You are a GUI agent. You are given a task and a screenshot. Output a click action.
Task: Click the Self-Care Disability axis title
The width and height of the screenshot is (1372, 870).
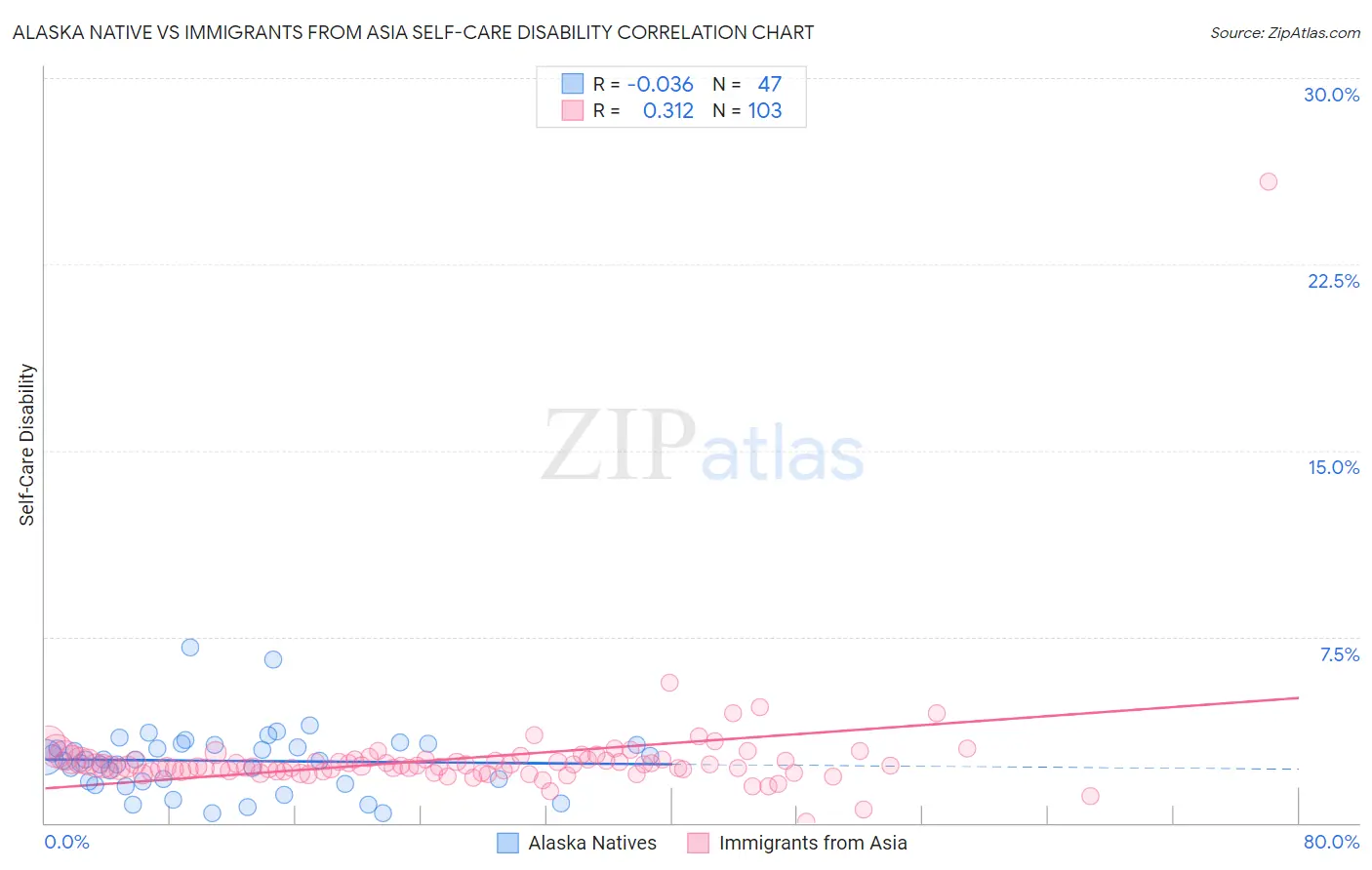(27, 445)
